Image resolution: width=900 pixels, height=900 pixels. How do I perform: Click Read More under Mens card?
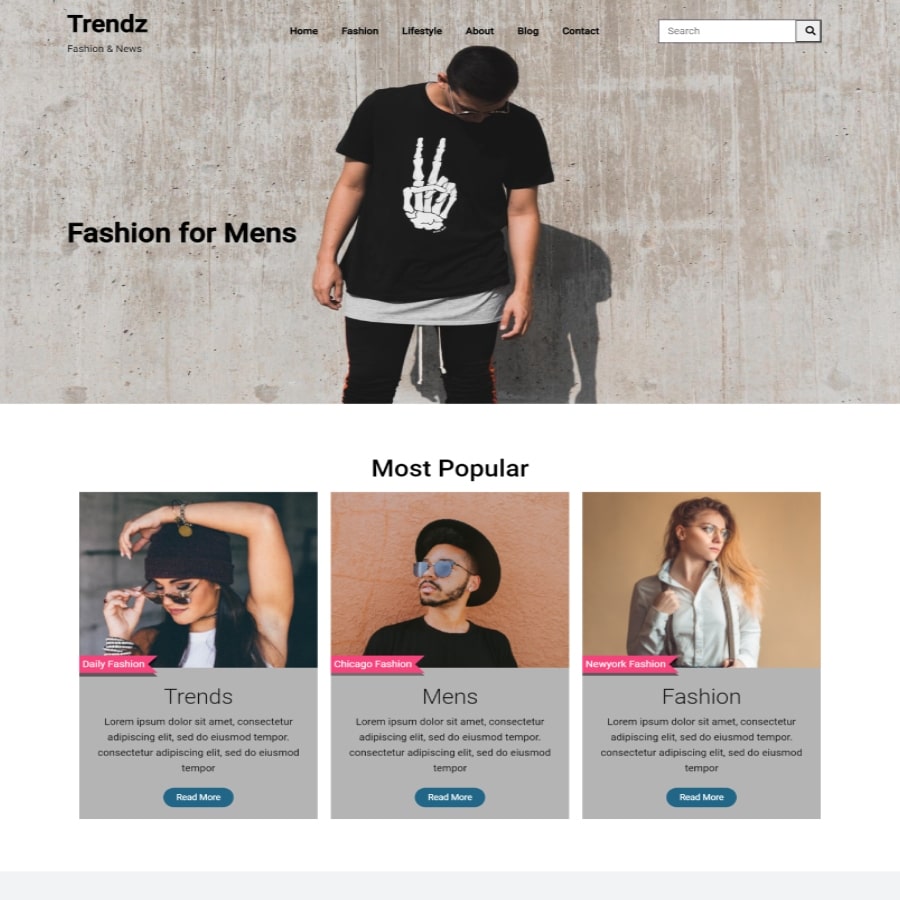[449, 797]
